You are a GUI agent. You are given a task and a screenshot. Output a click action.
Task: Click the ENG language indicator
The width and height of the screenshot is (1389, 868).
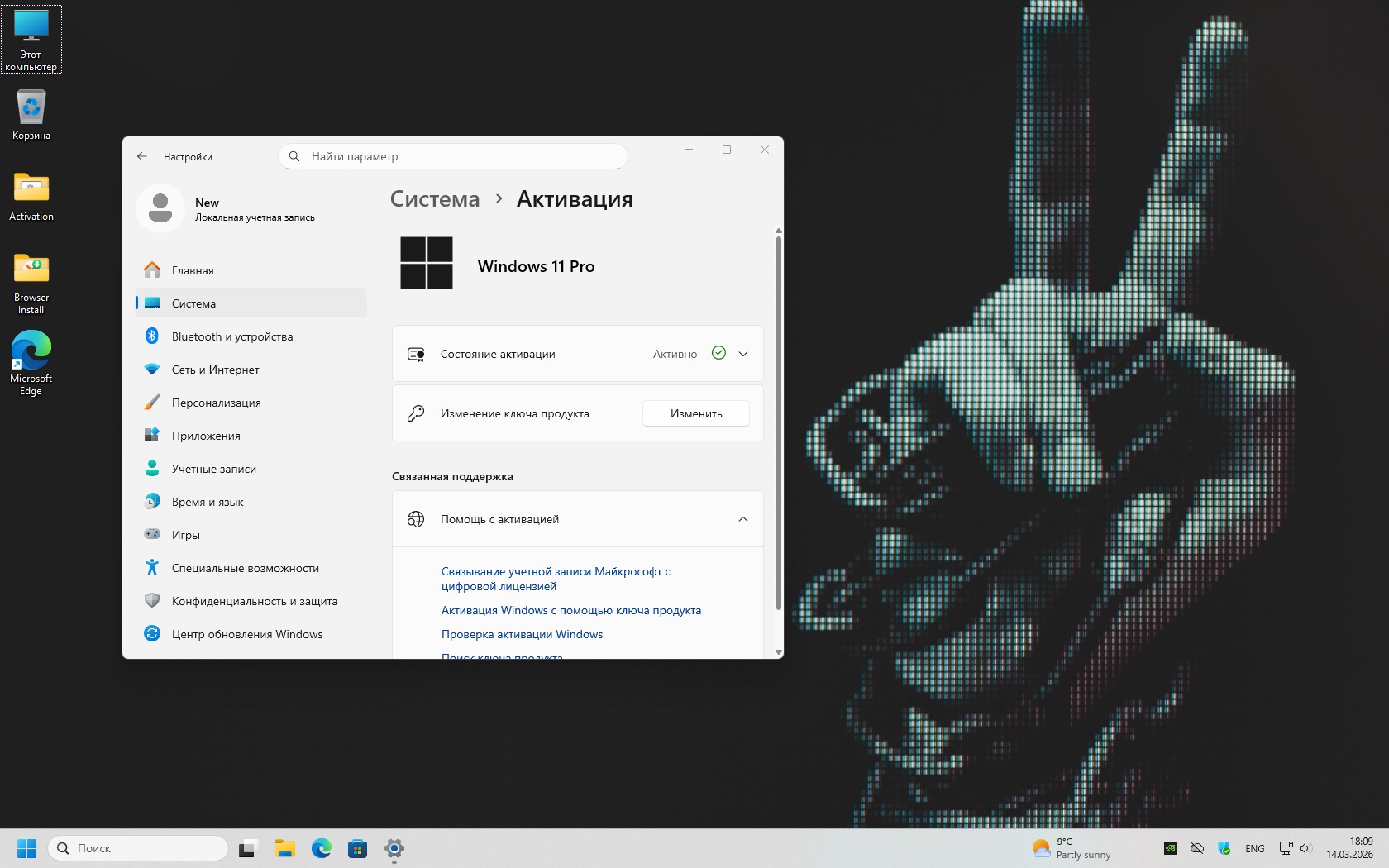1254,848
